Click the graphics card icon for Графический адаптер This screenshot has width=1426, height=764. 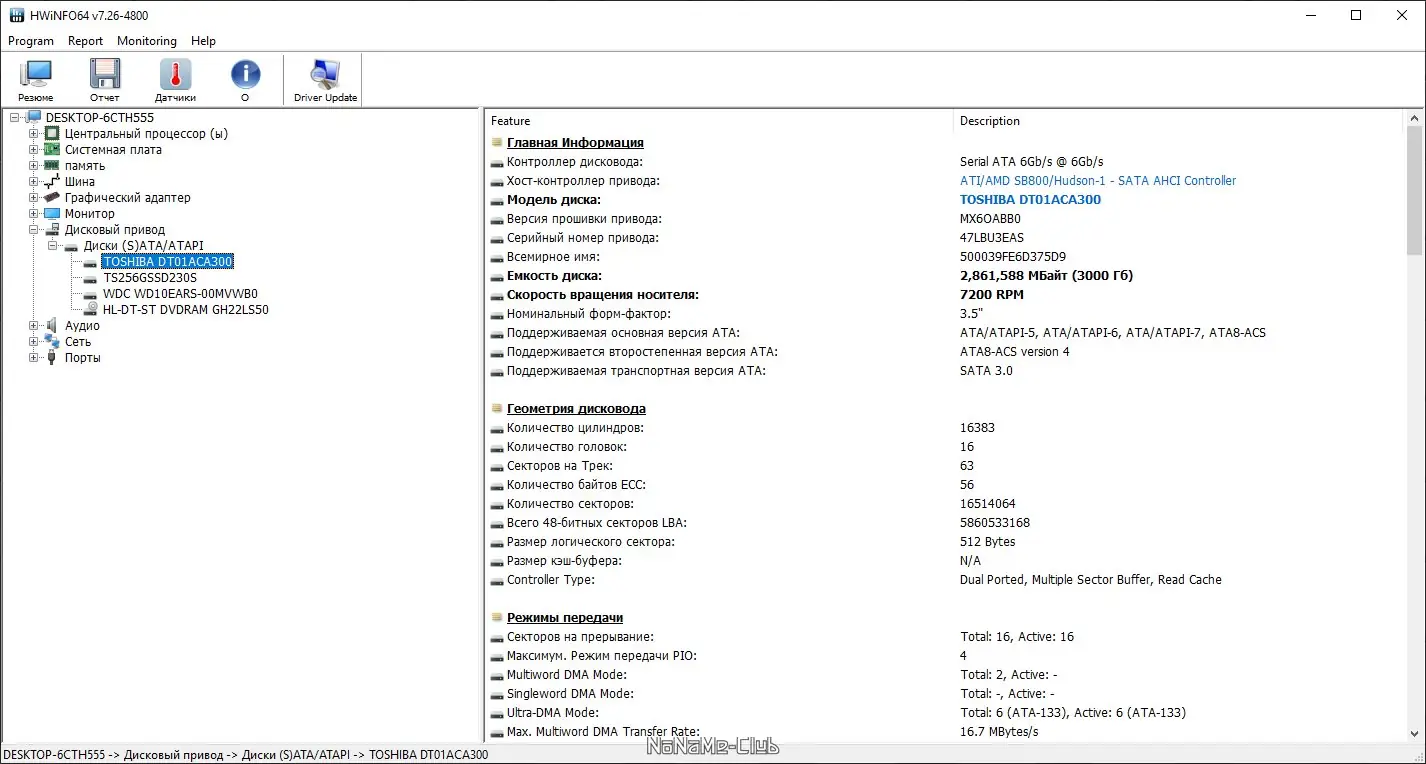[x=52, y=198]
